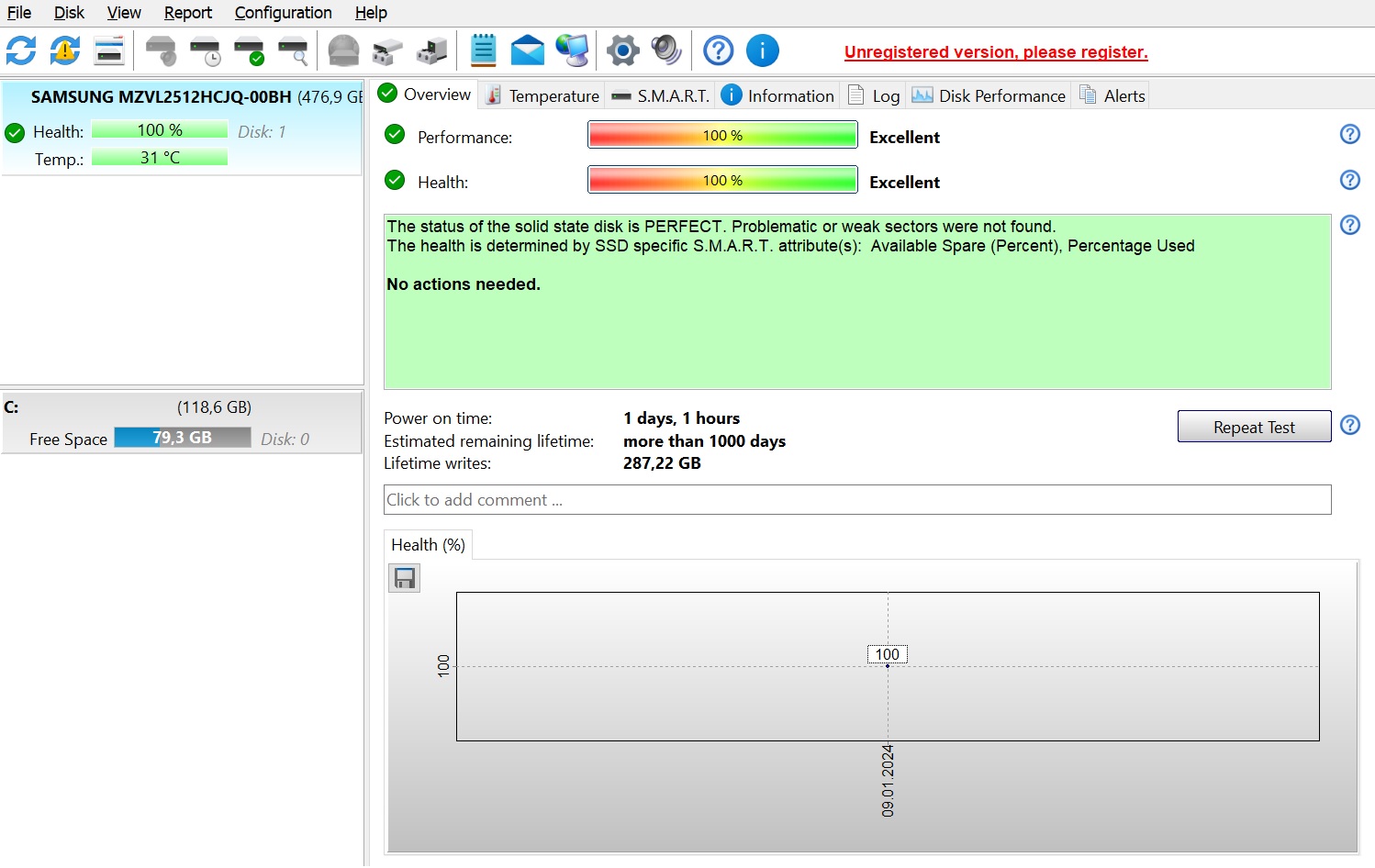
Task: Click the Excellent label beside Performance bar
Action: [x=904, y=137]
